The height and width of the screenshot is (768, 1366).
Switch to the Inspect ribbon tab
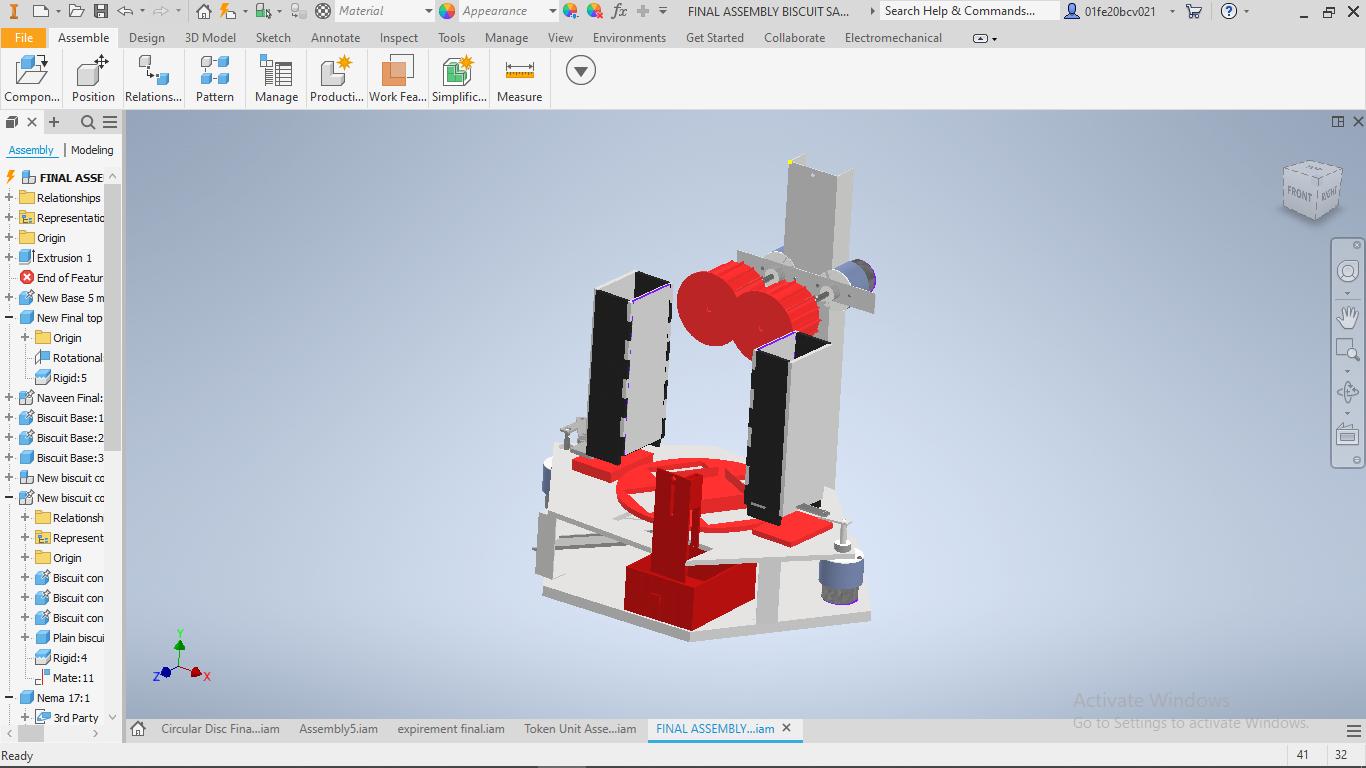click(399, 38)
